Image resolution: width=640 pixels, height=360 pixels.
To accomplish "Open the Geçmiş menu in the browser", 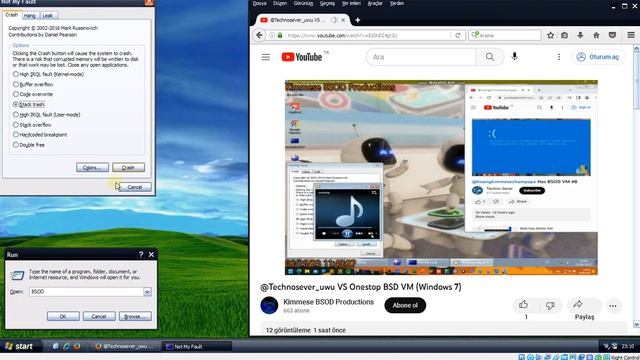I will click(327, 3).
